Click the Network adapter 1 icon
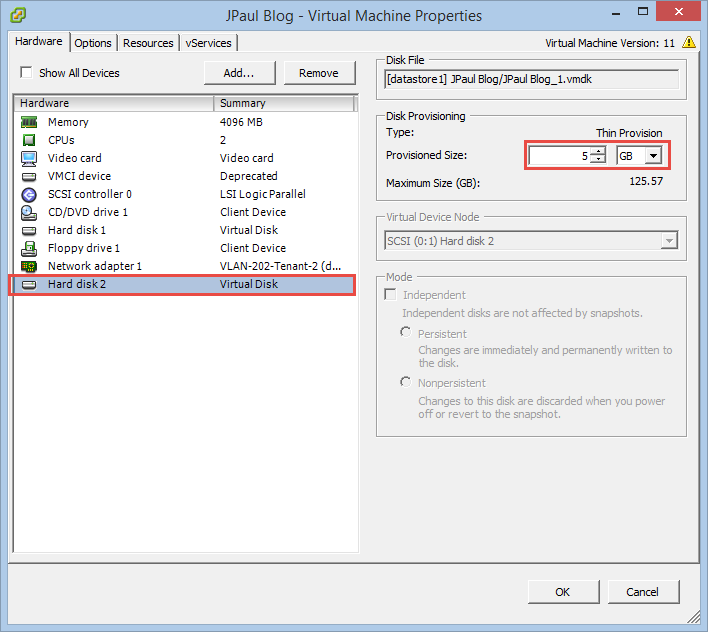The image size is (708, 632). coord(29,266)
